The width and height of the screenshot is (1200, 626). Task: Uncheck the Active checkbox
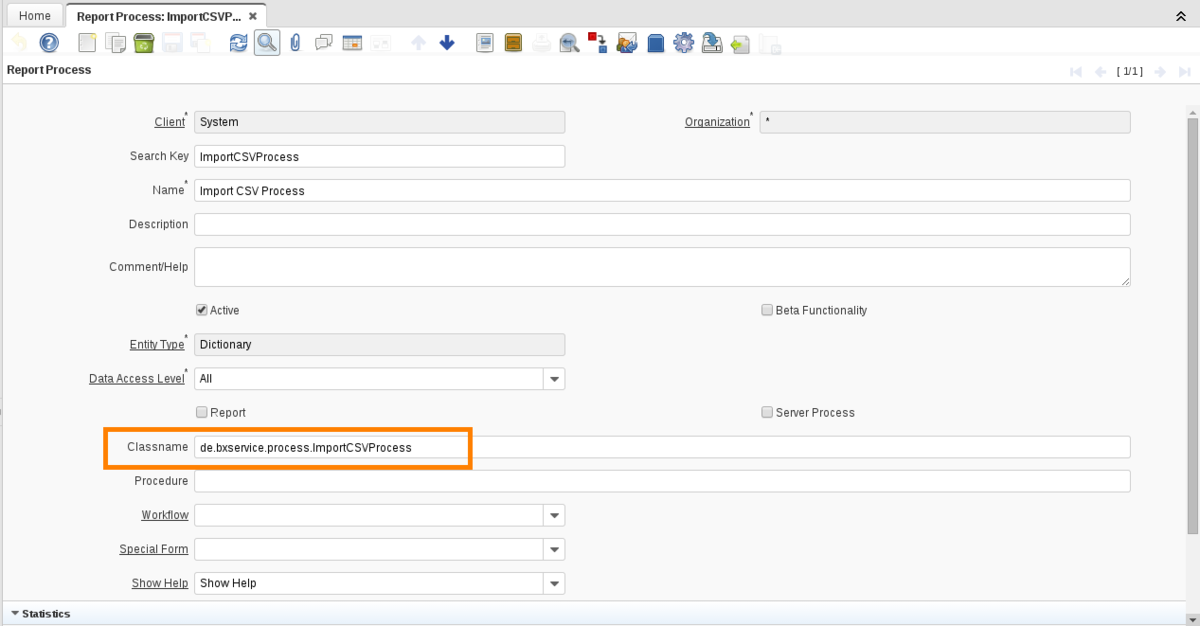click(x=202, y=310)
